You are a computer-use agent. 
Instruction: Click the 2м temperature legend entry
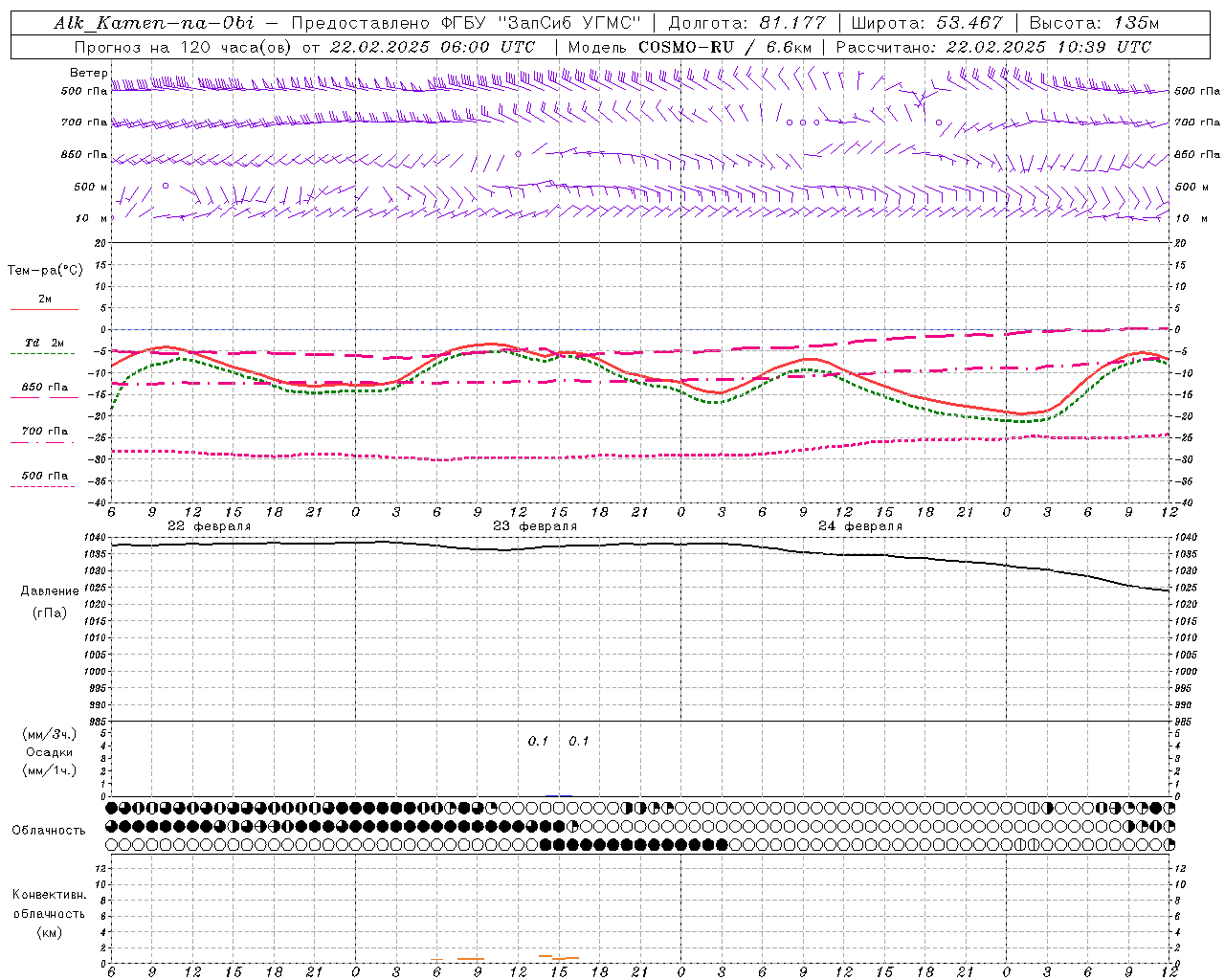click(45, 299)
